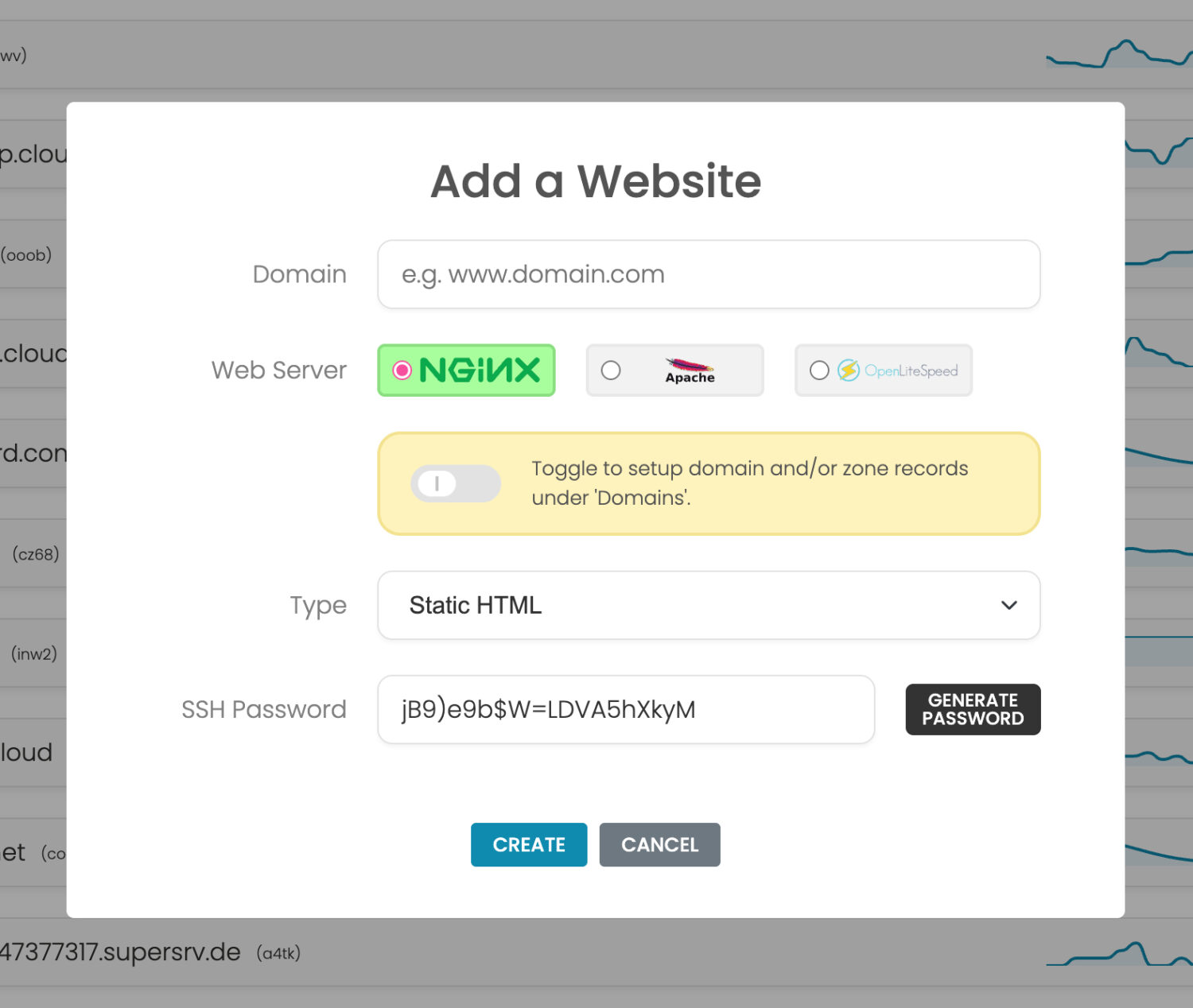This screenshot has height=1008, width=1193.
Task: Open the 47377317.supersrv.de site entry
Action: (x=121, y=952)
